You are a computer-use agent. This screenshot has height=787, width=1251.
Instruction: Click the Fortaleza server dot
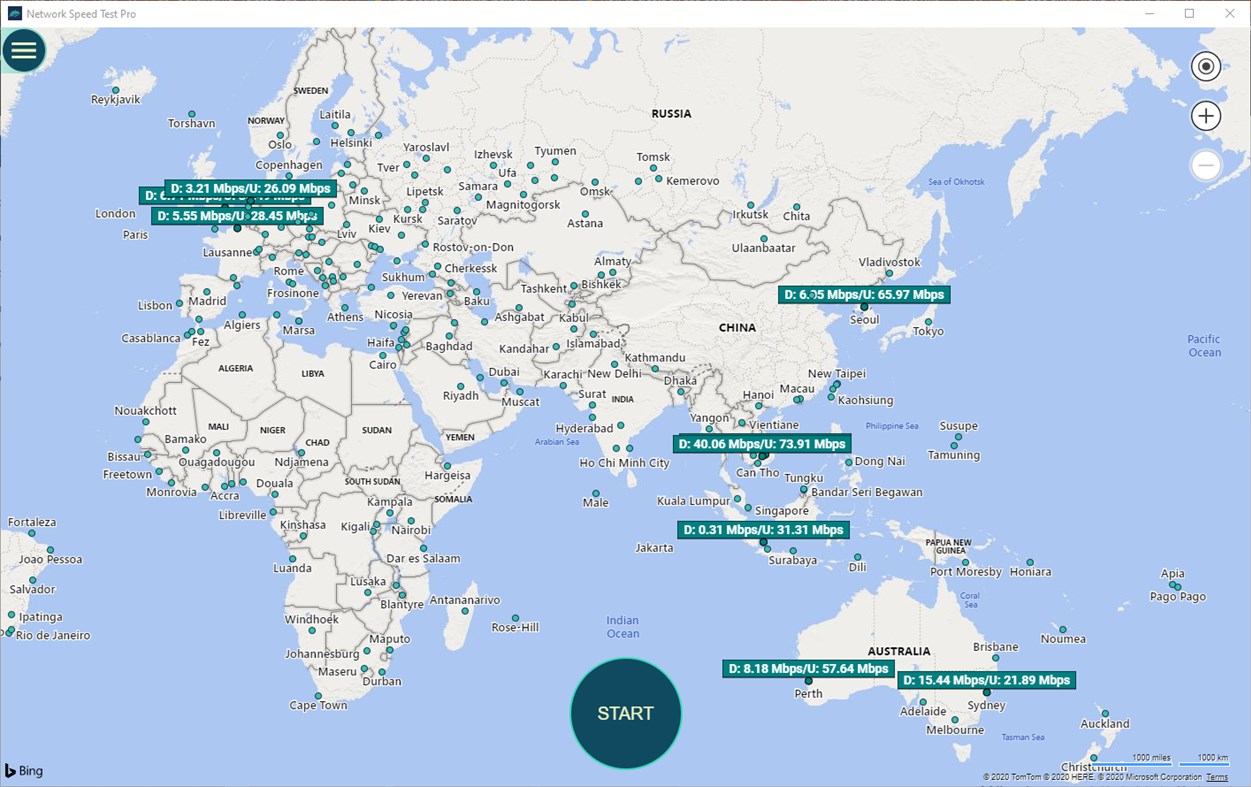pyautogui.click(x=32, y=534)
